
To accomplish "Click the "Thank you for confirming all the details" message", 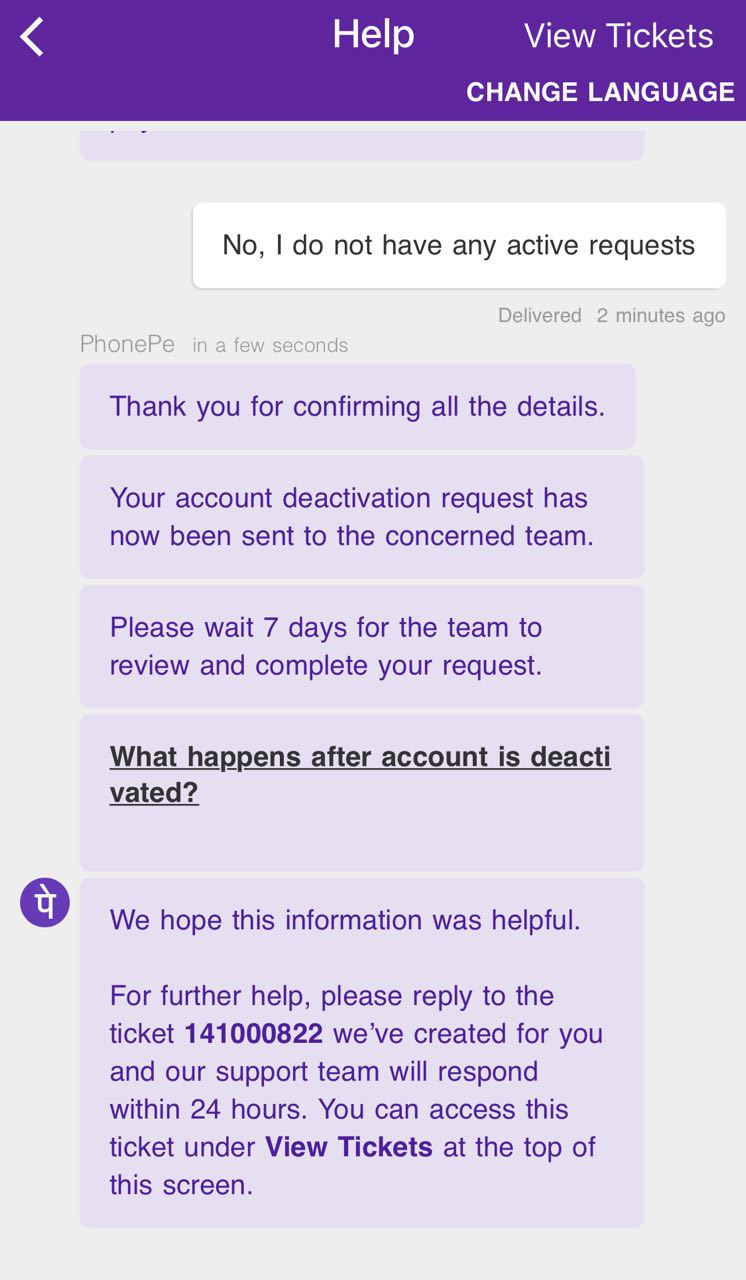I will click(357, 406).
